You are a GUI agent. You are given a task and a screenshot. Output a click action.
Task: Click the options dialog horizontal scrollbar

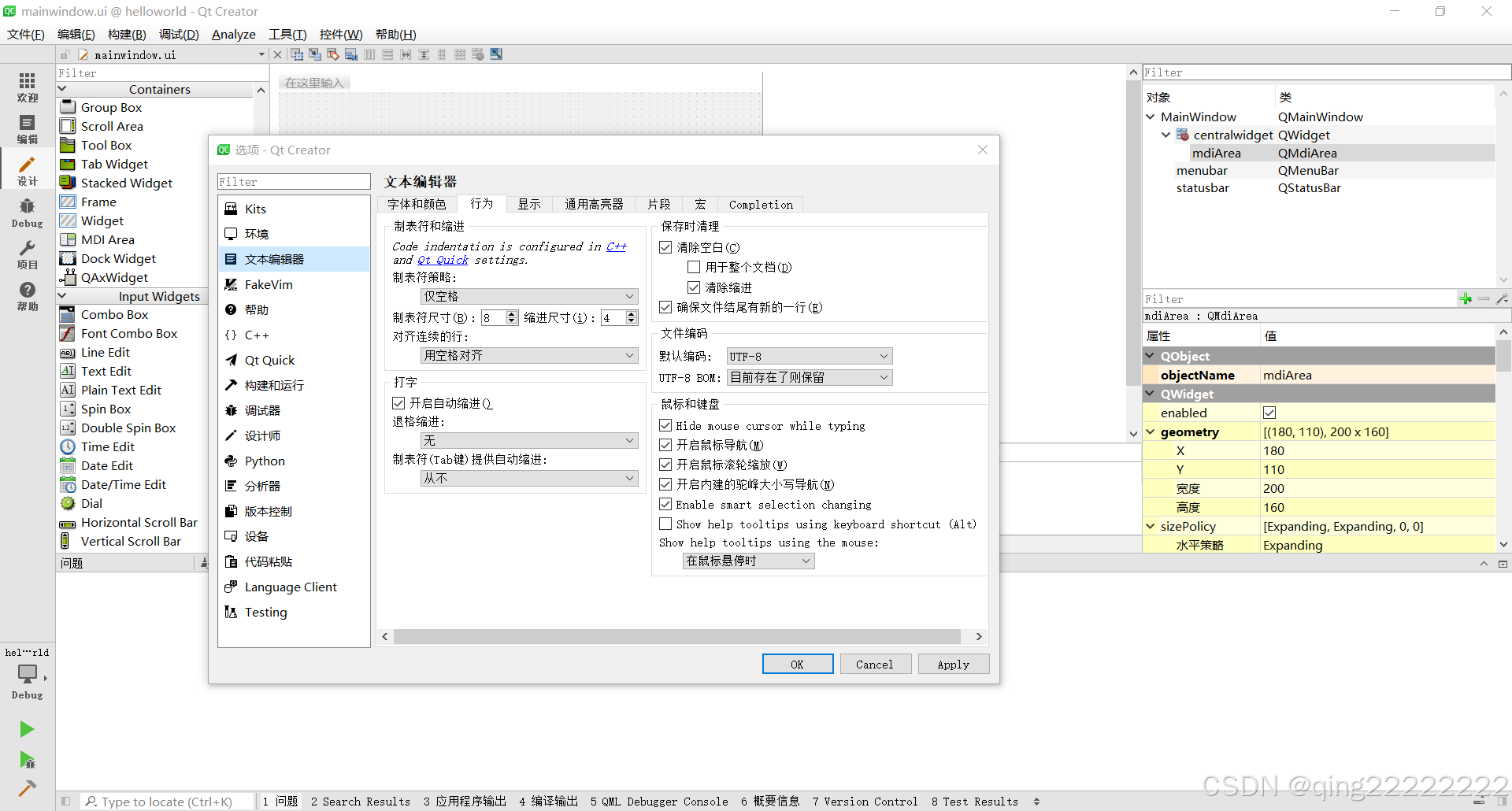[x=677, y=636]
